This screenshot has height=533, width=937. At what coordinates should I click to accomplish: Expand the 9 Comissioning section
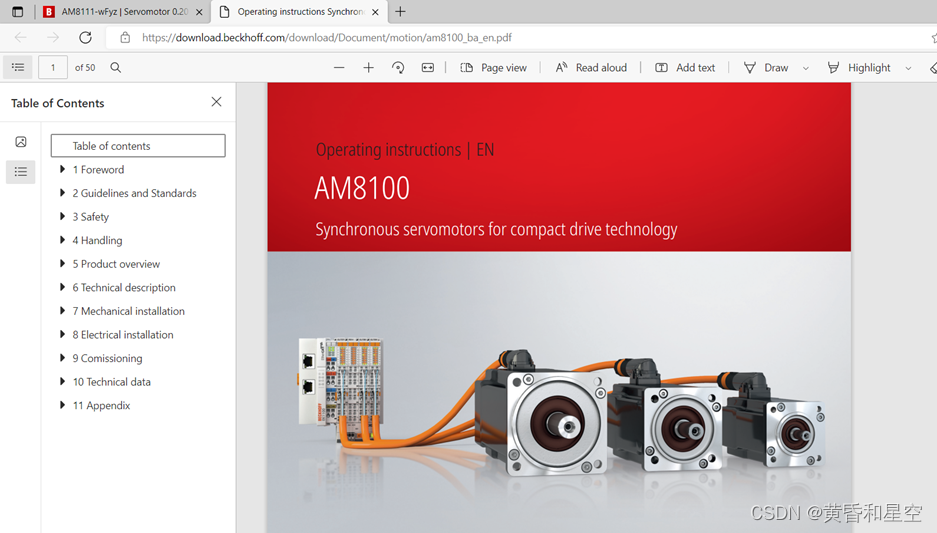[x=62, y=358]
